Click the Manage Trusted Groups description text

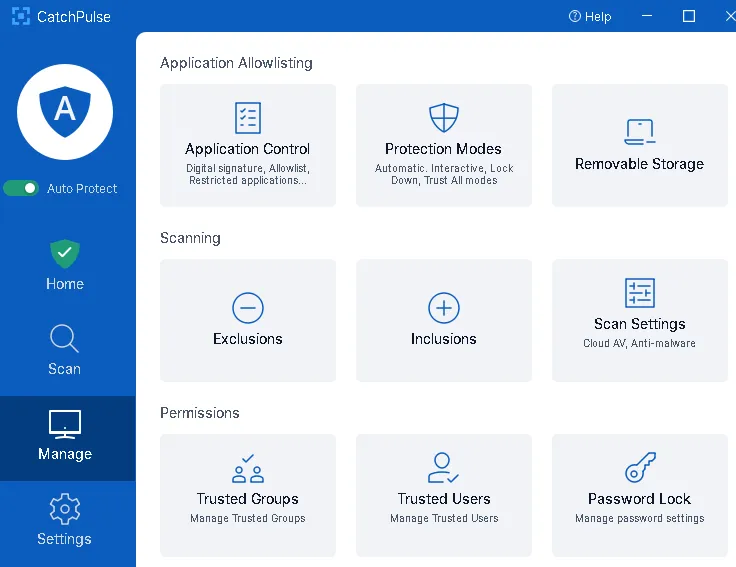pos(248,519)
